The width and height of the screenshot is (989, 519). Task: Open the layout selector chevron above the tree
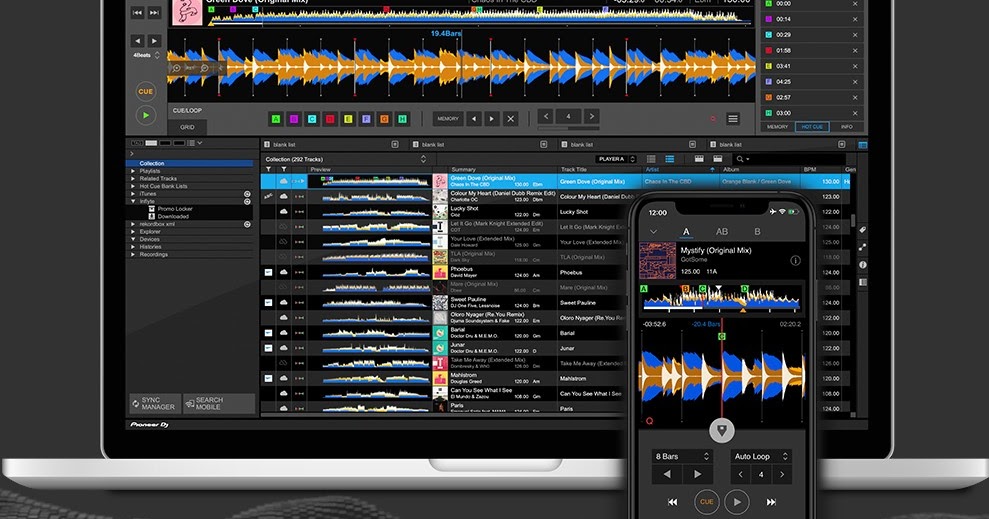coord(200,143)
